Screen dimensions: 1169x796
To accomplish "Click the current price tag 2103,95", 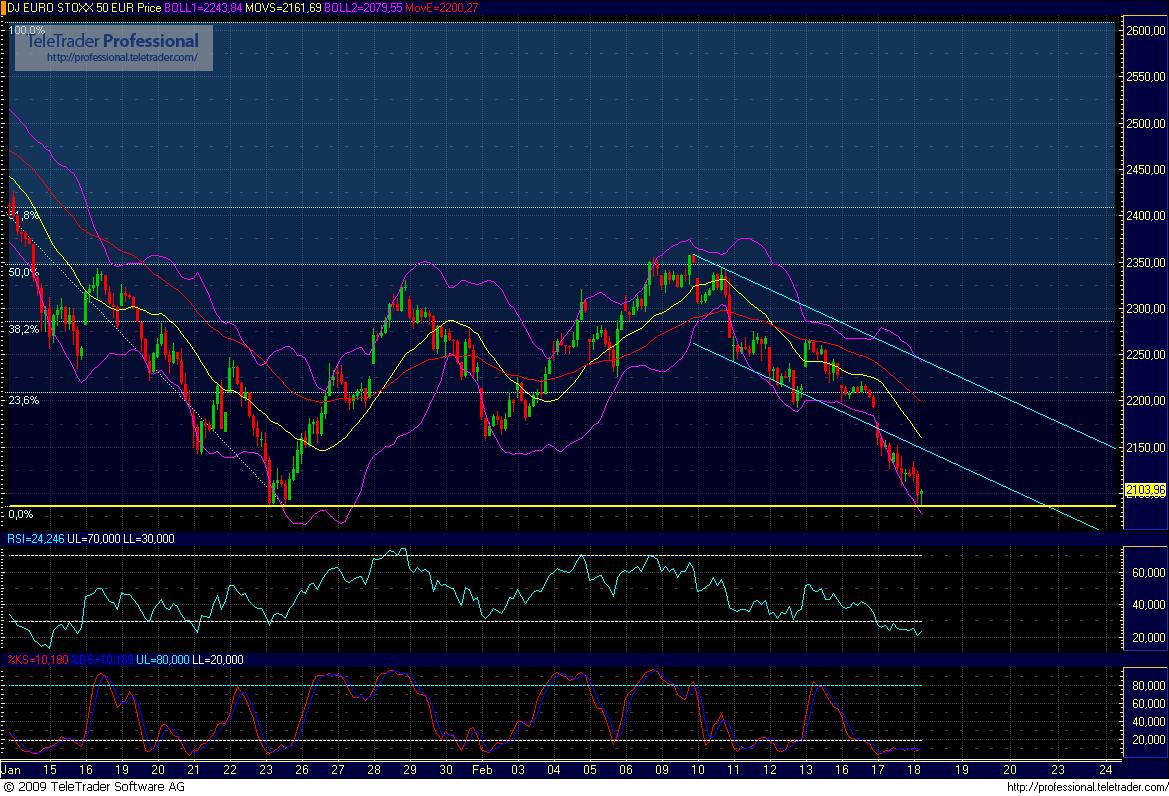I will [x=1145, y=490].
